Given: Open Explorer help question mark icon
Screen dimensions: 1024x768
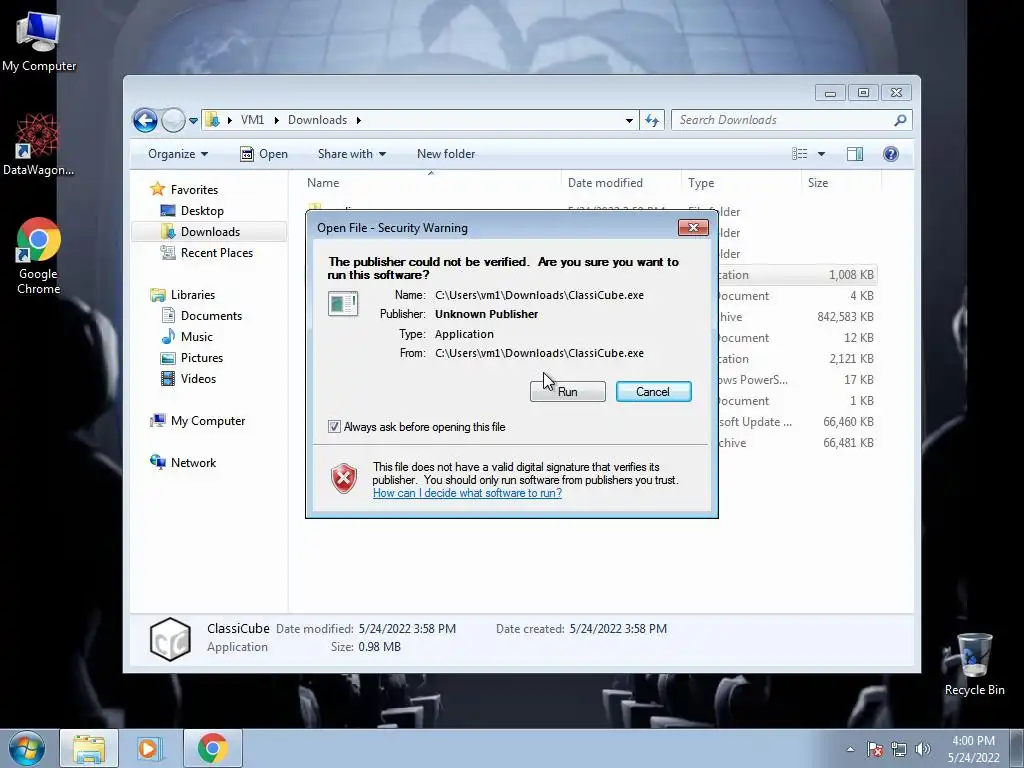Looking at the screenshot, I should pos(891,154).
